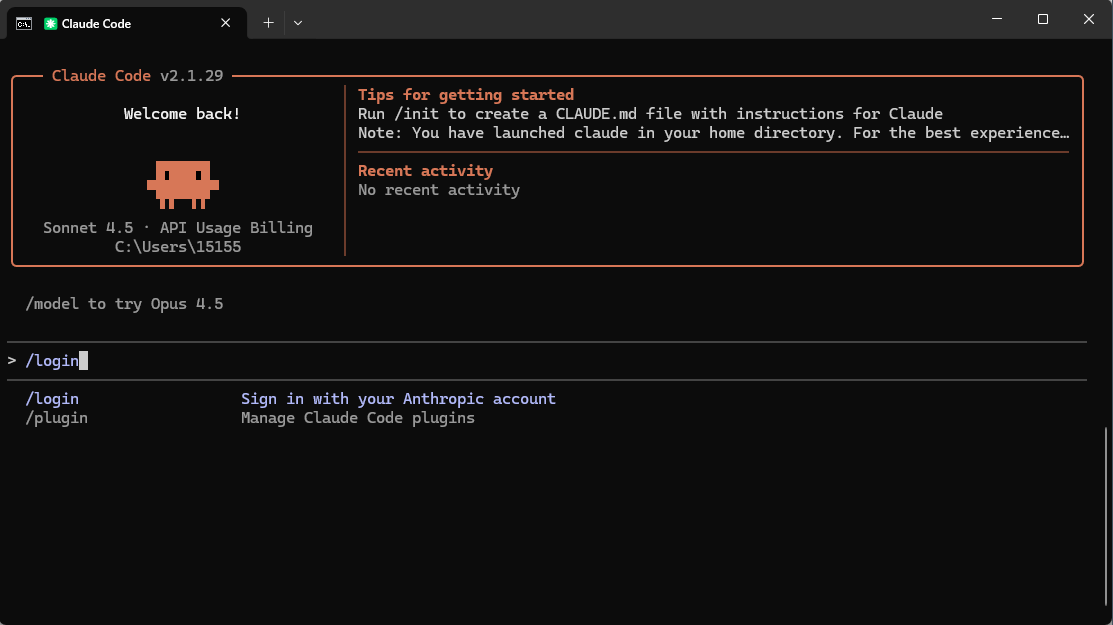1113x625 pixels.
Task: Click the "Recent activity" heading
Action: click(x=425, y=171)
